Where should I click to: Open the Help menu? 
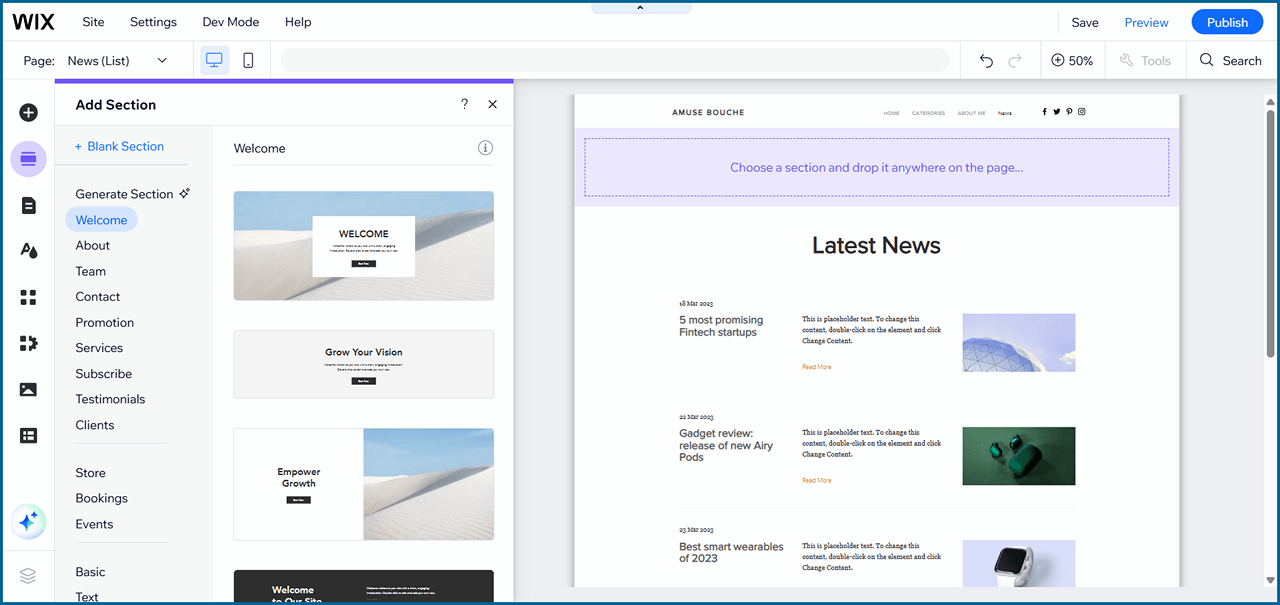(x=298, y=22)
